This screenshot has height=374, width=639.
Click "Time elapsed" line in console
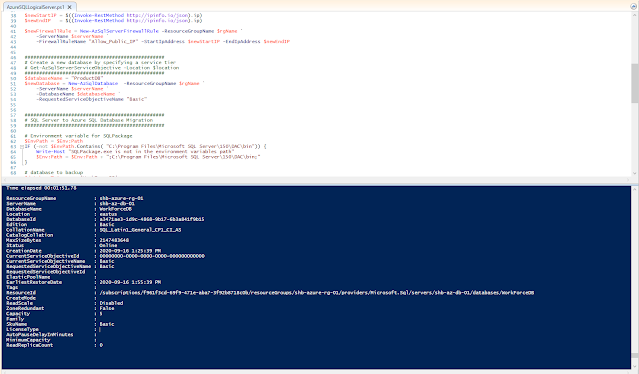click(42, 188)
